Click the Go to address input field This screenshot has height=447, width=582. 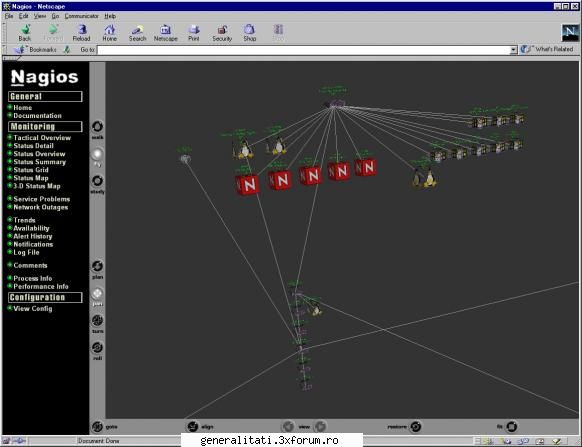point(304,50)
